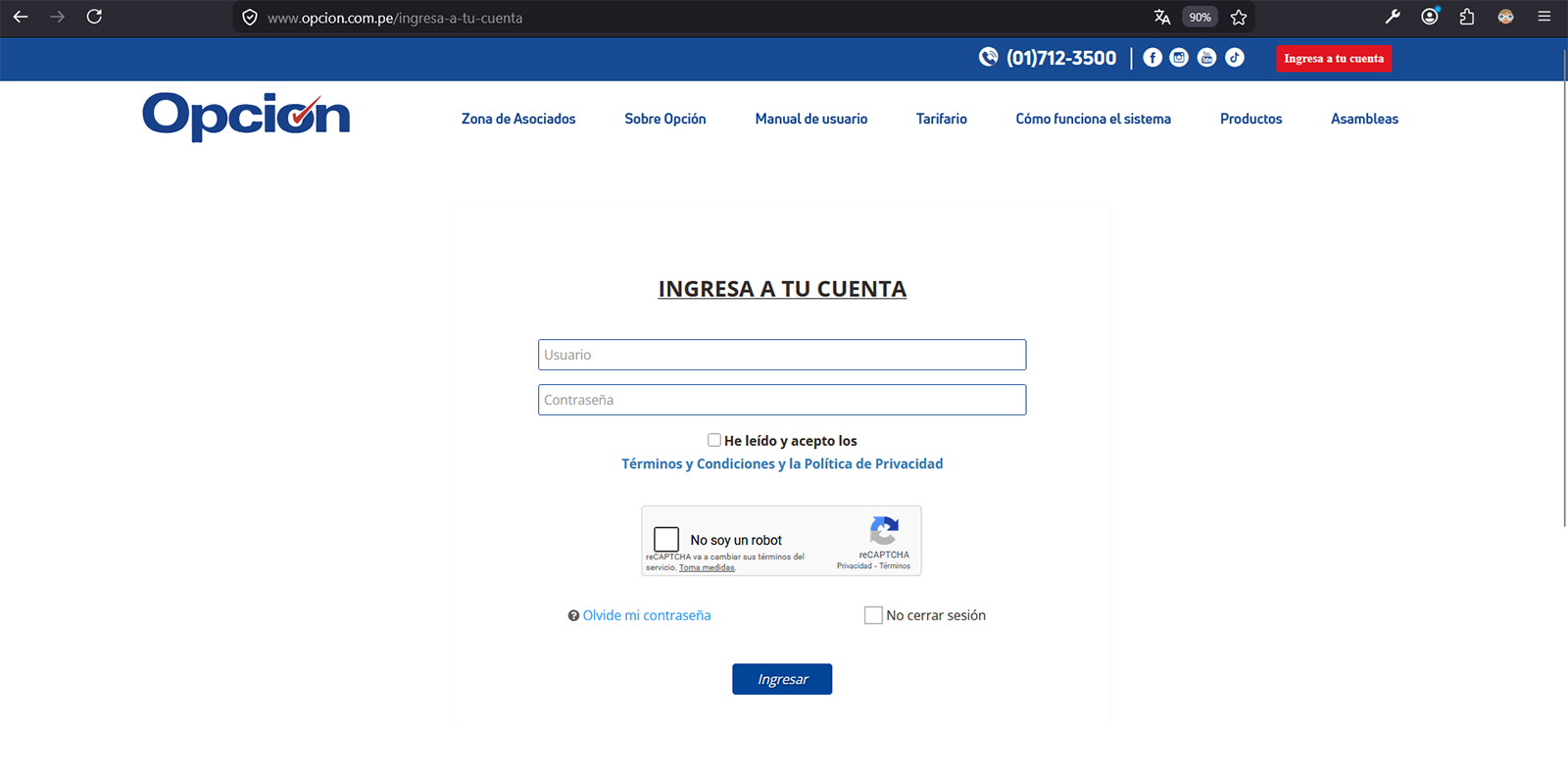Check the He leído y acepto box
The image size is (1568, 775).
tap(714, 441)
